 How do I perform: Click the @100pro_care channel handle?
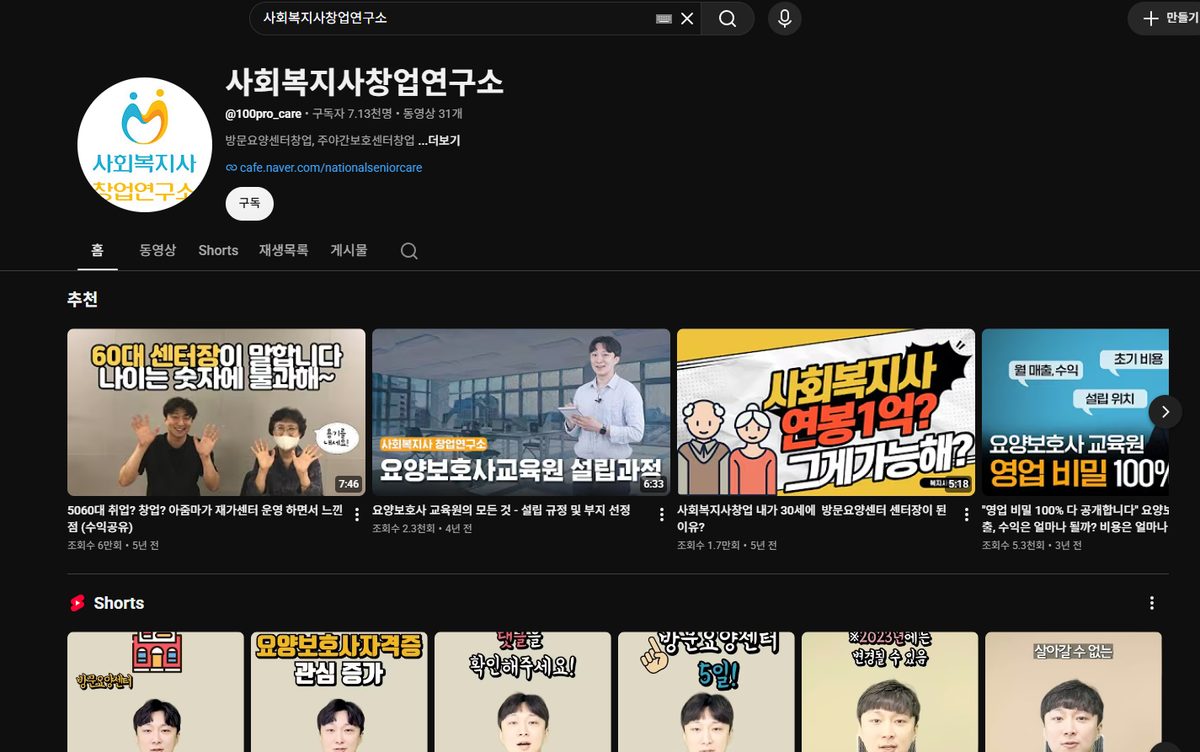click(263, 114)
